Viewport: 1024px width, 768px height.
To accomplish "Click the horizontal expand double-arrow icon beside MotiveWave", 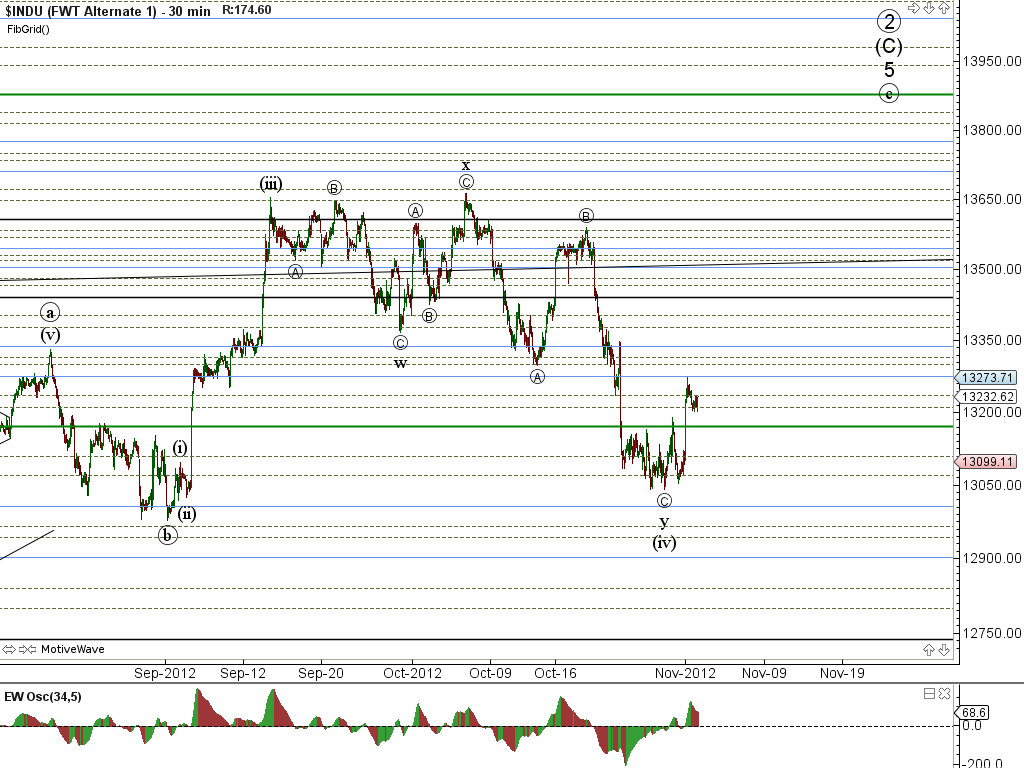I will (x=9, y=649).
